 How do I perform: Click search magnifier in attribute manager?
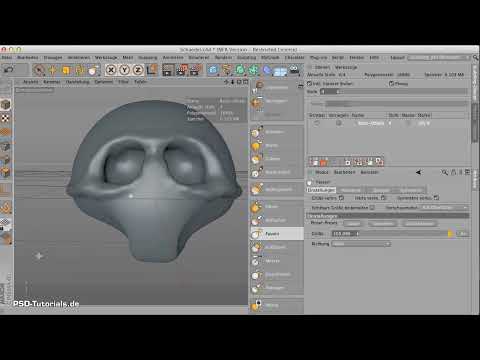tap(444, 172)
